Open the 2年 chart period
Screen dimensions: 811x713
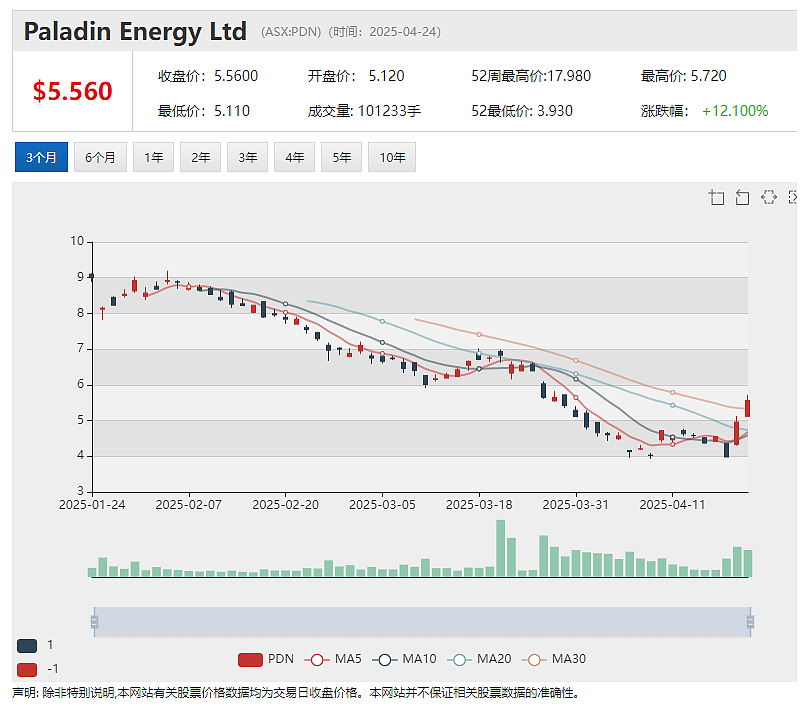point(201,157)
